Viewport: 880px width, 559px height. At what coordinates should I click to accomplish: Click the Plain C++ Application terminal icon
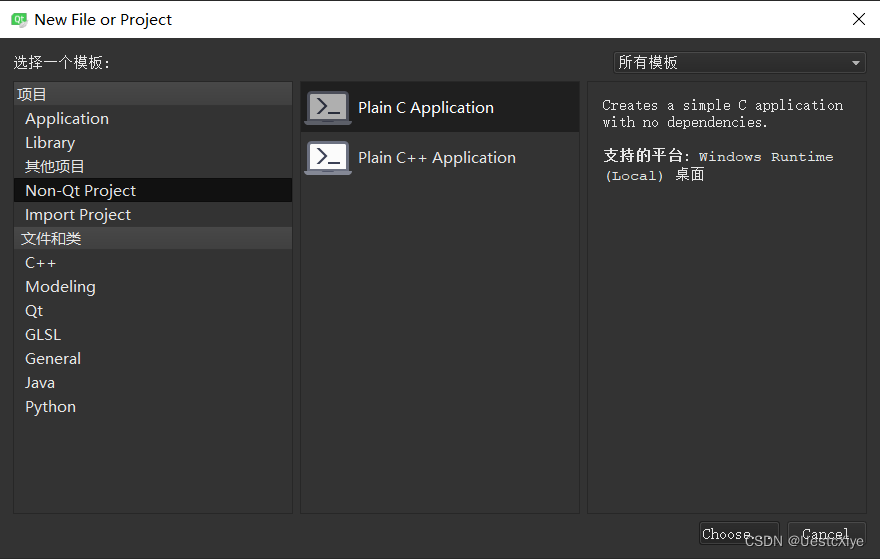tap(328, 158)
